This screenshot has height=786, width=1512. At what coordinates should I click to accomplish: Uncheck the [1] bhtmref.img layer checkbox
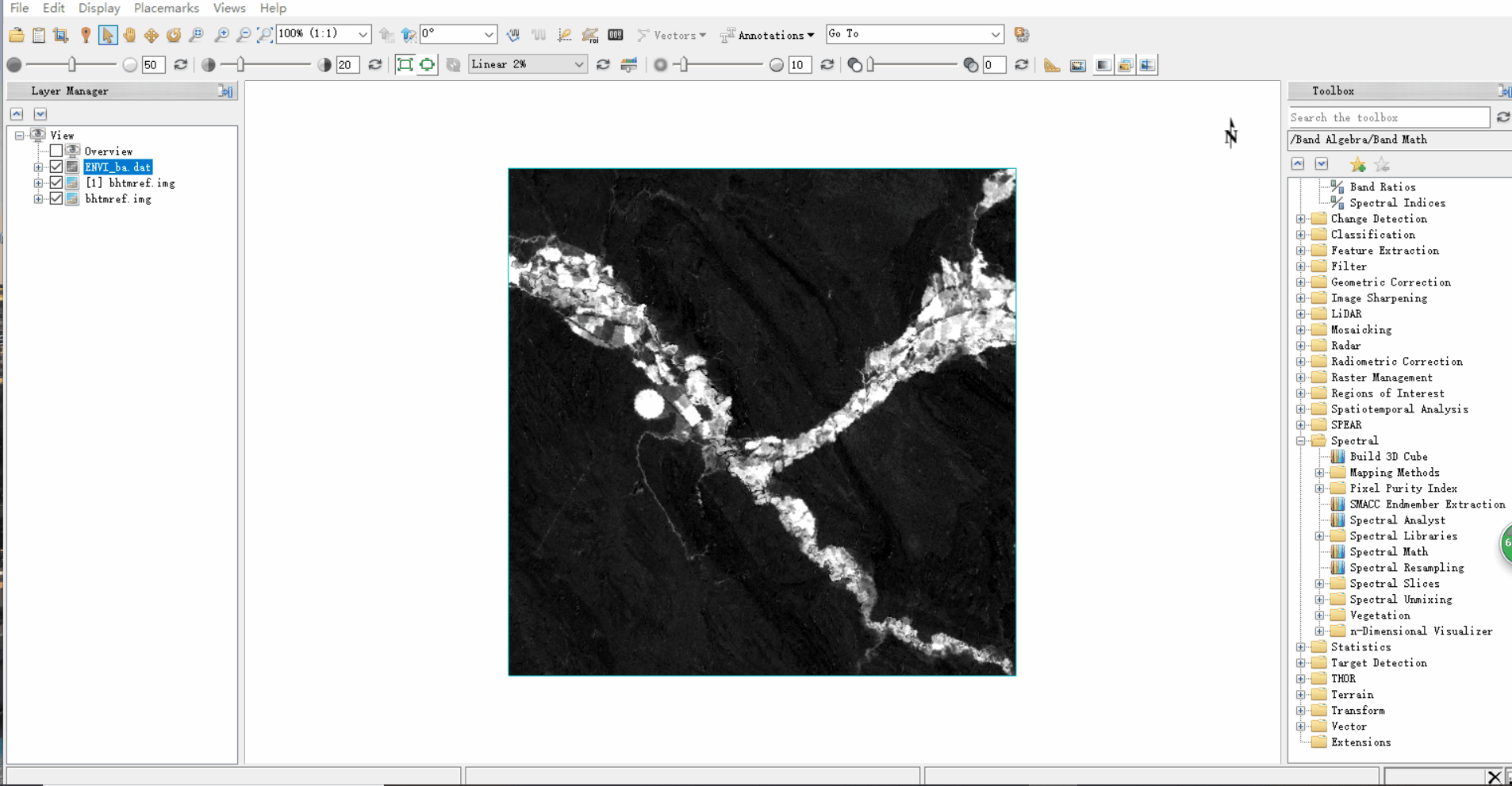(56, 182)
